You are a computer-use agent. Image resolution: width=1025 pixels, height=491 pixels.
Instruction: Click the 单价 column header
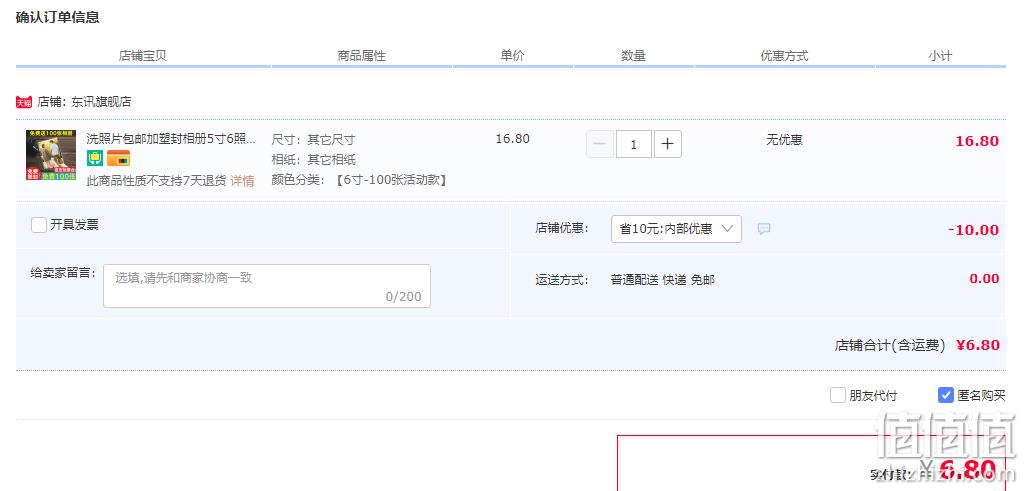(x=512, y=56)
